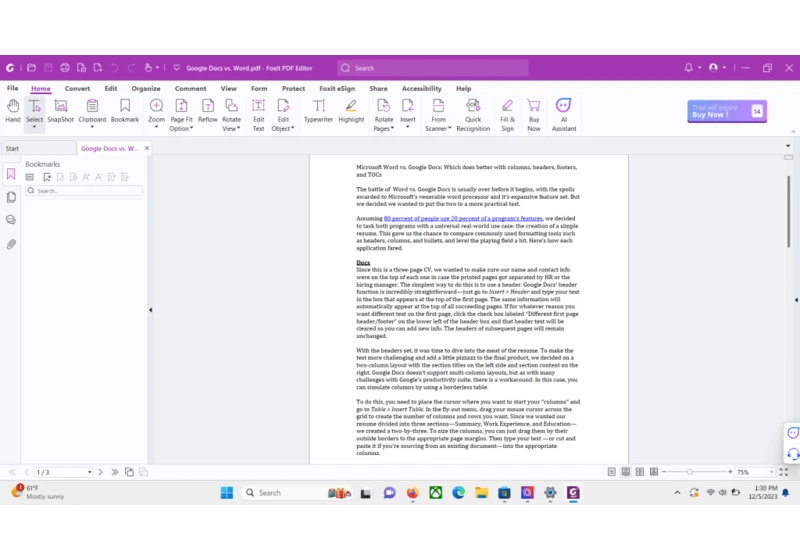The image size is (800, 560).
Task: Close the Google Docs vs. W... tab
Action: pos(147,148)
